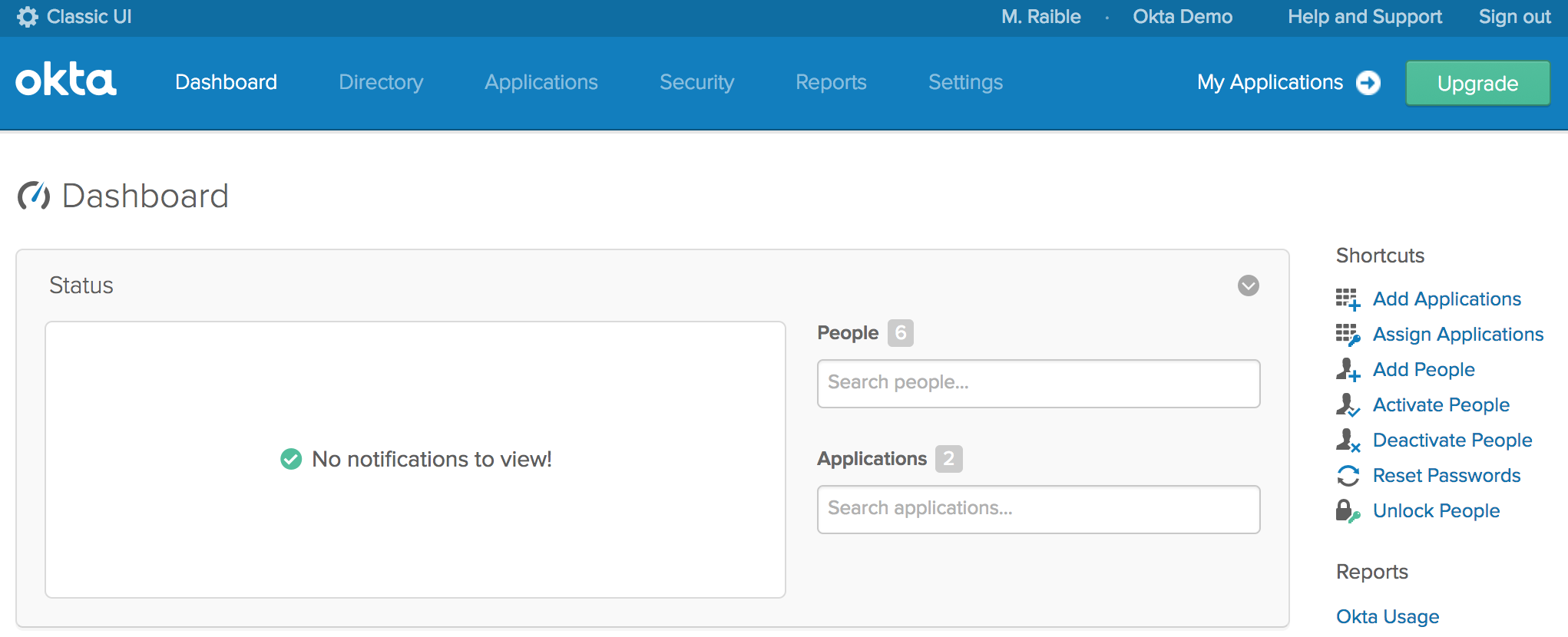
Task: Click the Deactivate People person-x icon
Action: 1348,441
